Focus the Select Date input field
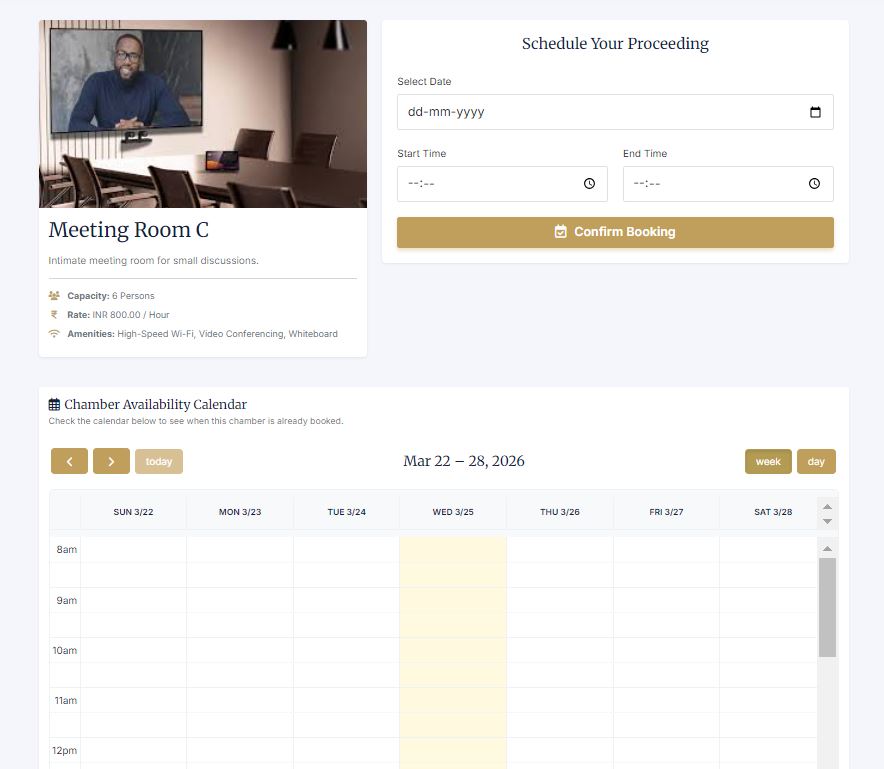Viewport: 884px width, 769px height. coord(600,112)
